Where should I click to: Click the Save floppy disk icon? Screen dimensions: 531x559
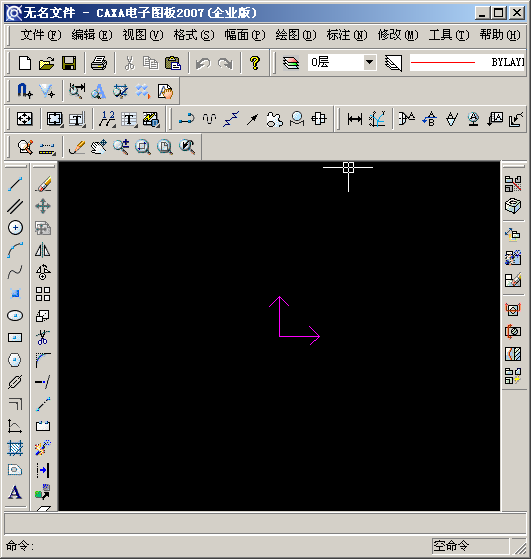(x=69, y=63)
